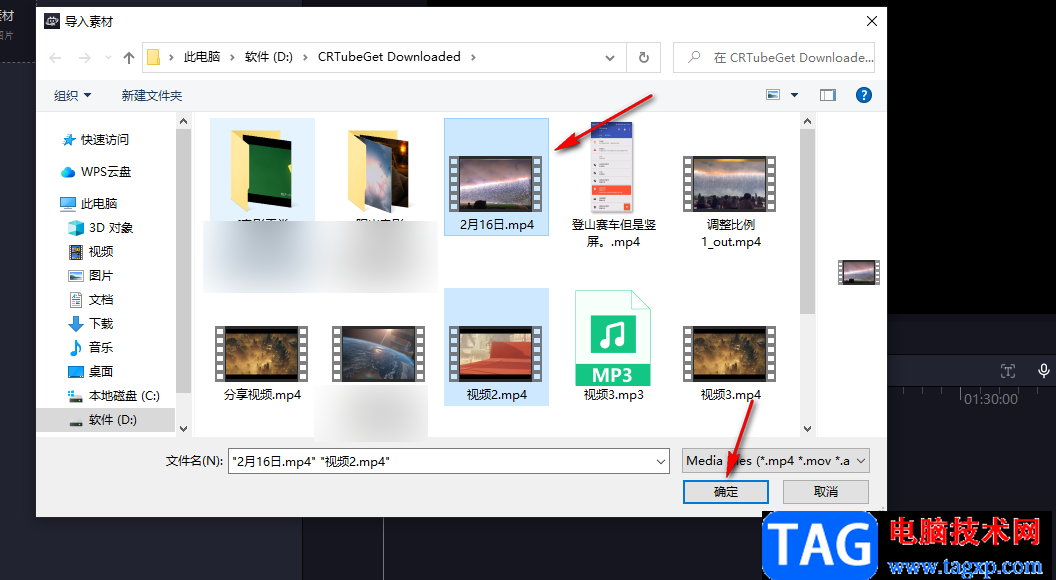
Task: Select 视频3.mp4 video file
Action: click(730, 363)
